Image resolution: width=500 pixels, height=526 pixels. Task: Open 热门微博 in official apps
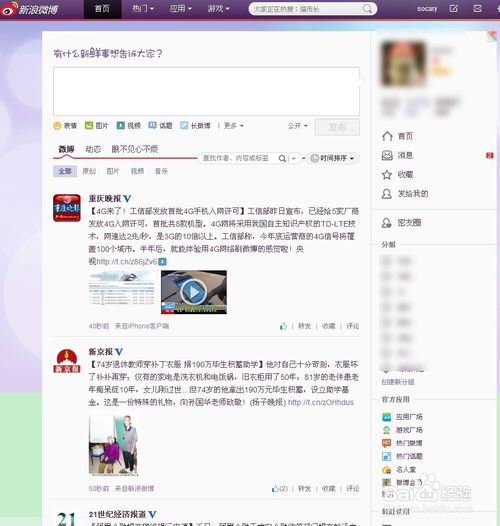tap(402, 443)
